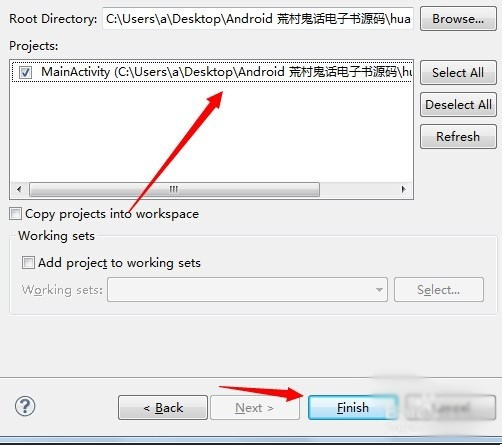
Task: Click the Cancel button
Action: pos(450,408)
